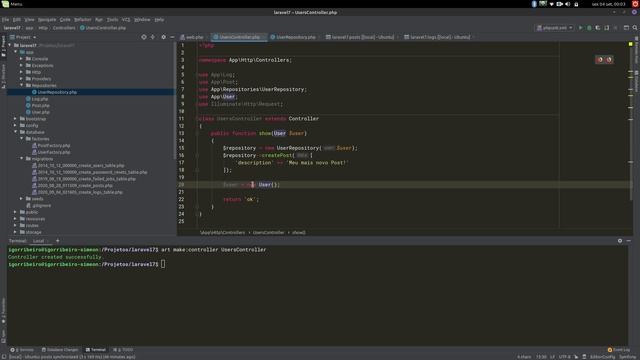The width and height of the screenshot is (640, 360).
Task: Collapse the database folder
Action: (15, 132)
